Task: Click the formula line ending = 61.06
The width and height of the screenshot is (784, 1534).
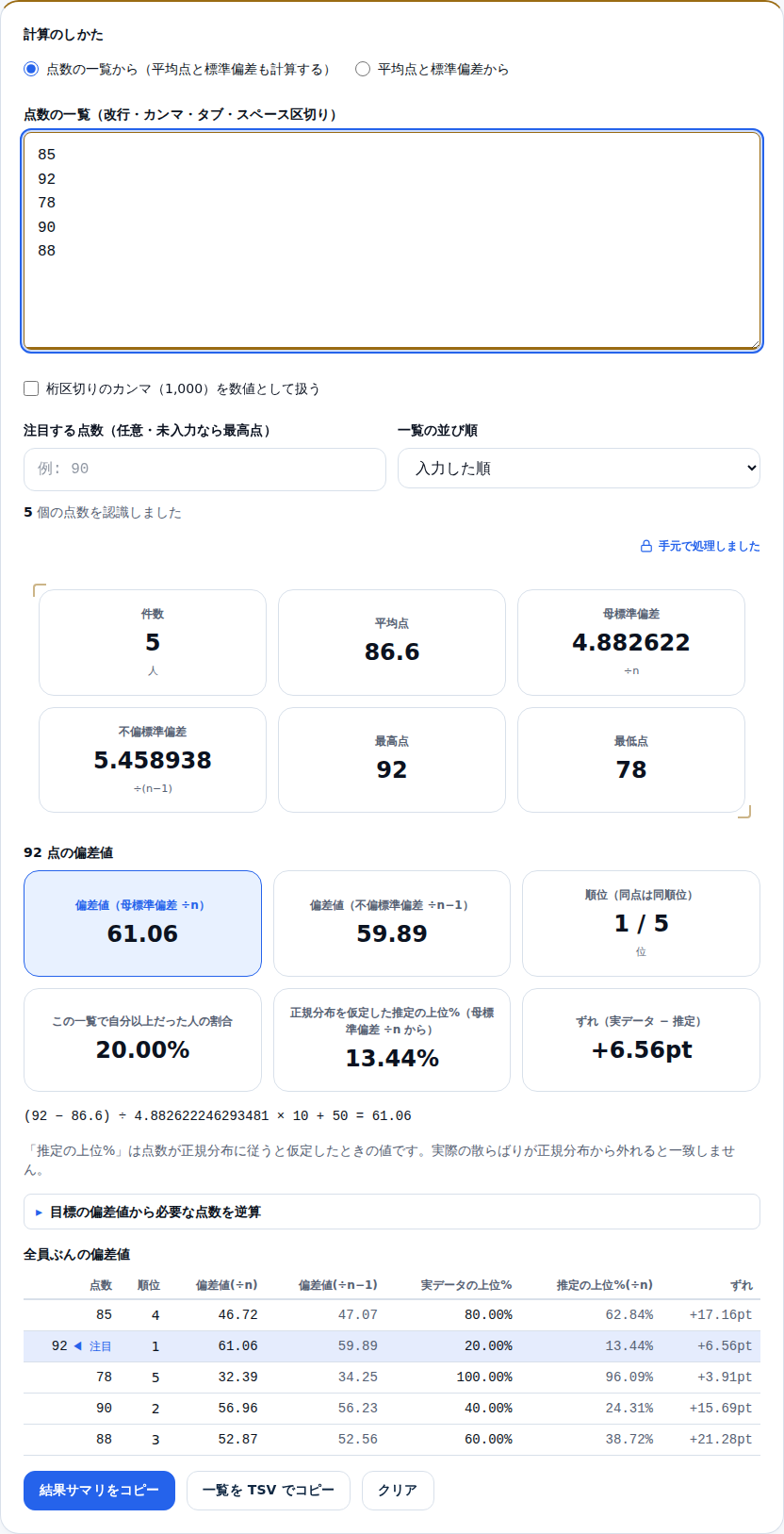Action: pos(218,1115)
